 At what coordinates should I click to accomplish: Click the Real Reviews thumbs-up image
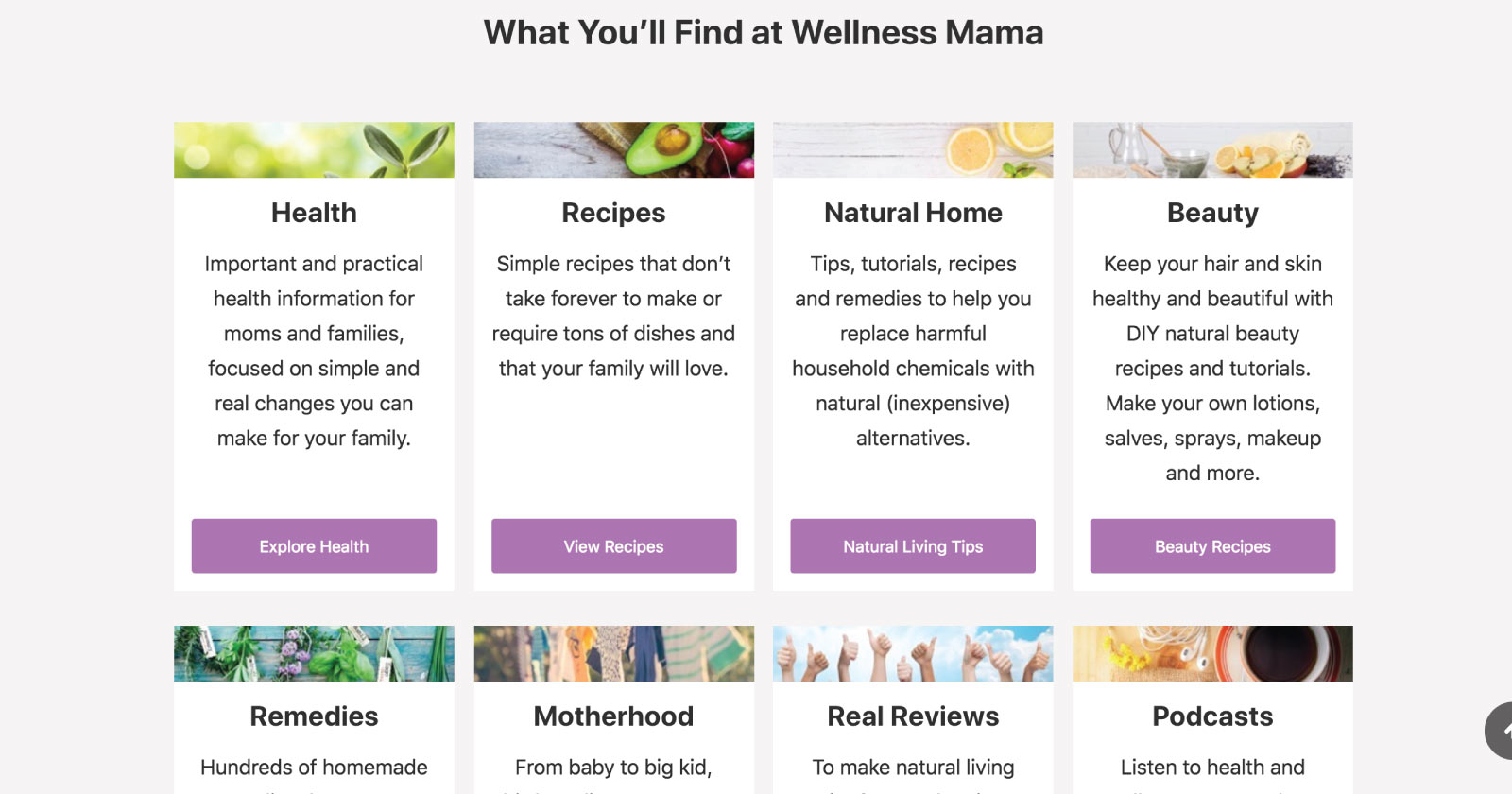point(913,653)
